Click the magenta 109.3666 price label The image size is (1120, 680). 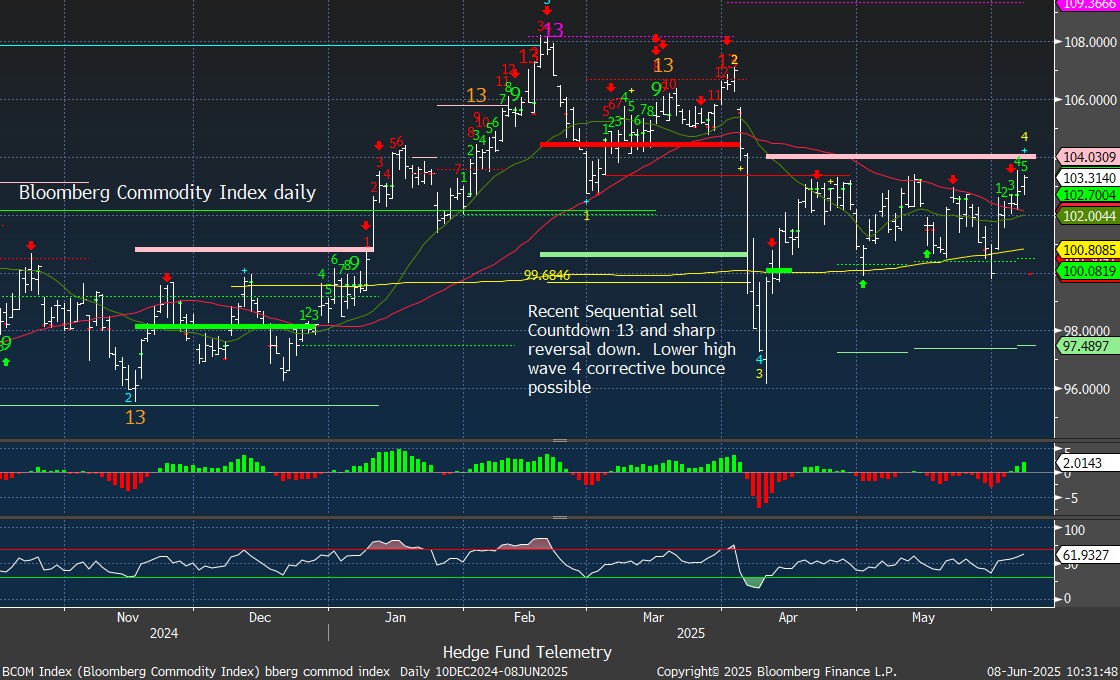click(1091, 4)
